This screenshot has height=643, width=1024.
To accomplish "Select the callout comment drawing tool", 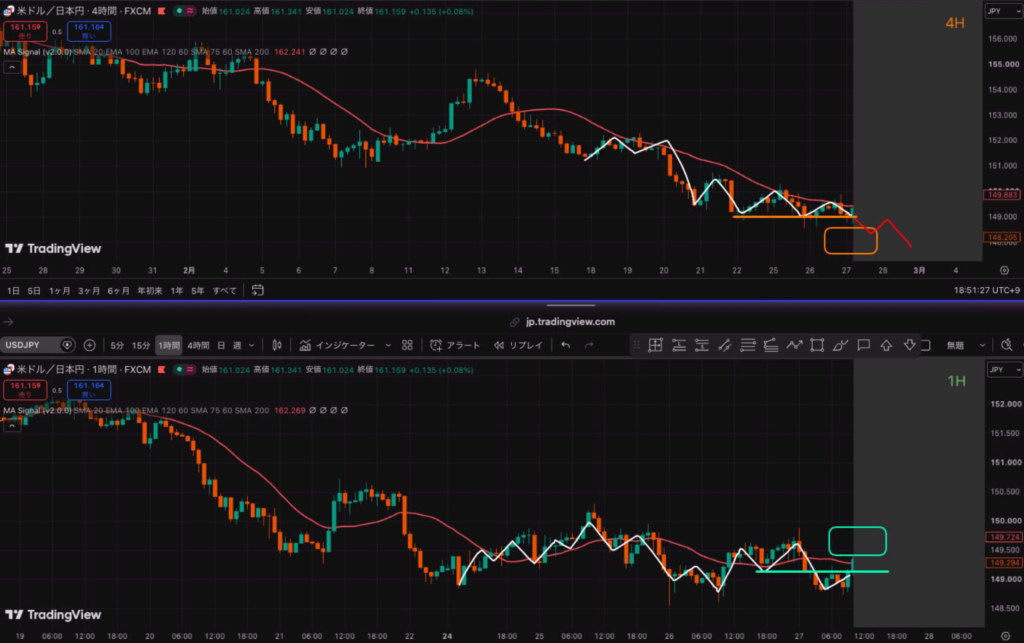I will (x=863, y=345).
